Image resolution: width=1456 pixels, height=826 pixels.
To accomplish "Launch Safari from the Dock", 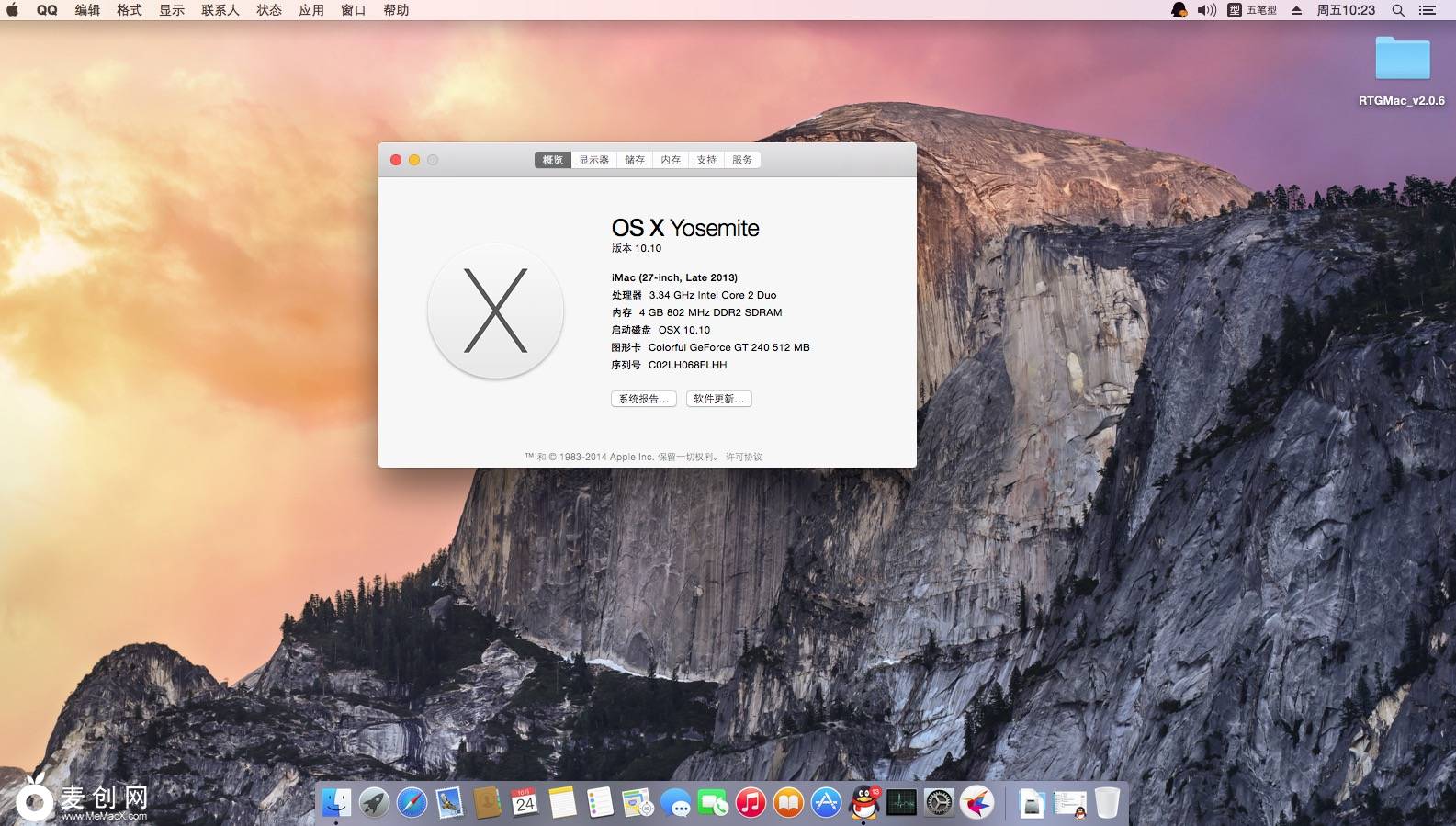I will (x=412, y=803).
